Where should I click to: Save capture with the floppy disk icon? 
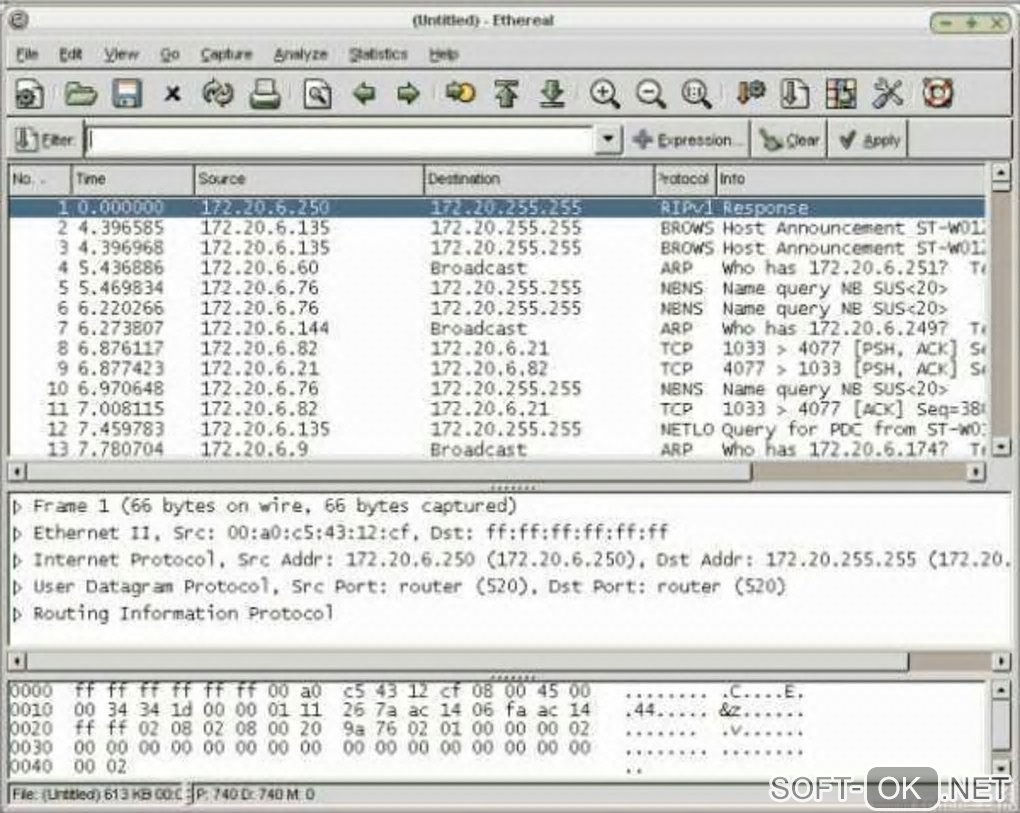point(126,94)
